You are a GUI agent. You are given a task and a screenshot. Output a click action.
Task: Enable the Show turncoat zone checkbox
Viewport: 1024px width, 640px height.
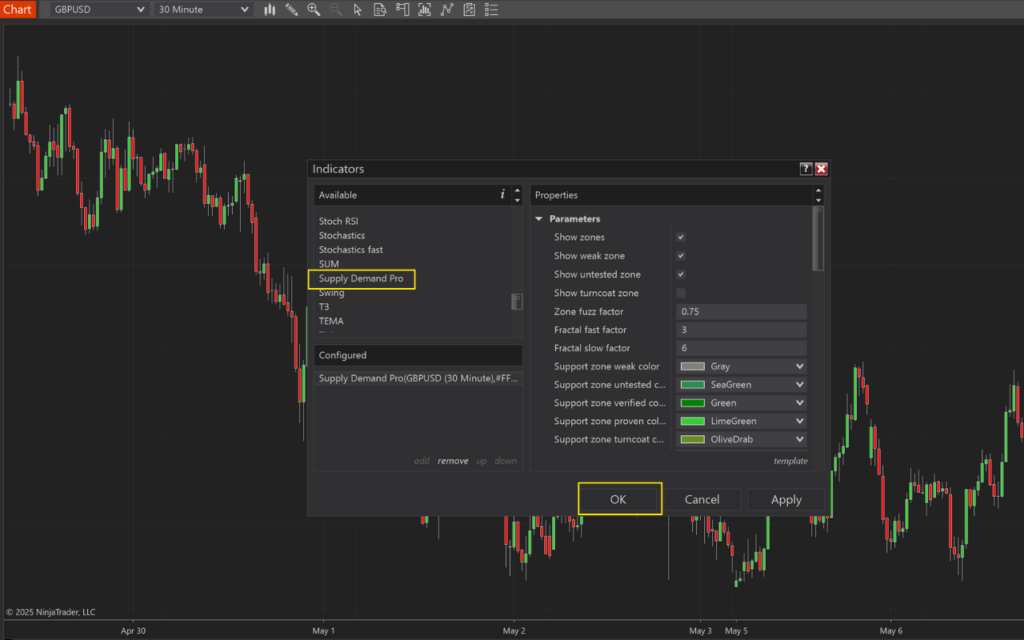pos(680,293)
